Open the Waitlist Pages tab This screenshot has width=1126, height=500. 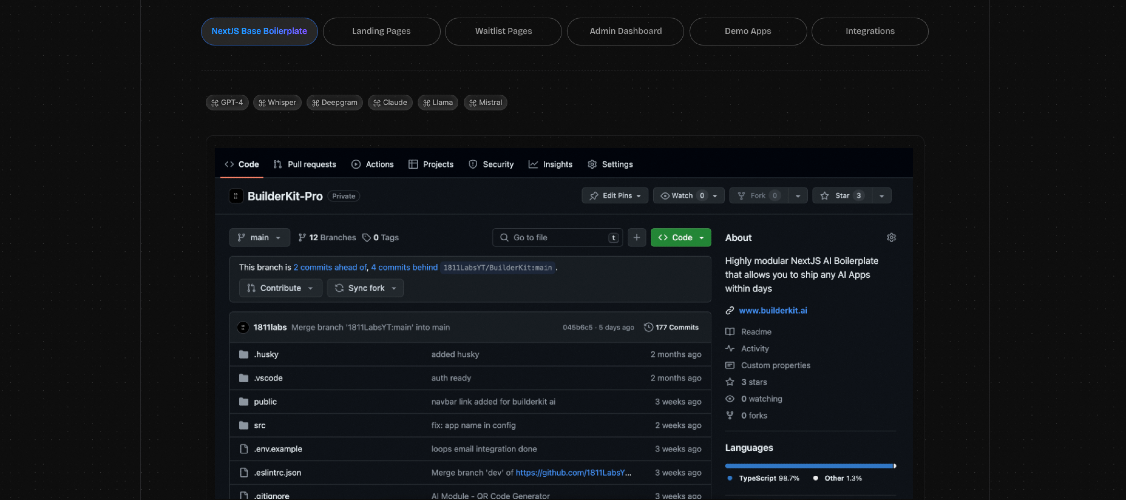(503, 32)
